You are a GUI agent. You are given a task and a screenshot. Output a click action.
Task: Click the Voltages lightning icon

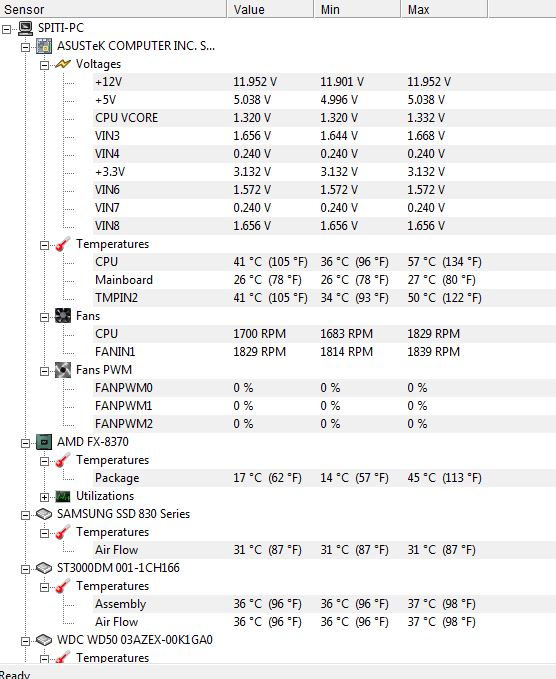coord(63,64)
